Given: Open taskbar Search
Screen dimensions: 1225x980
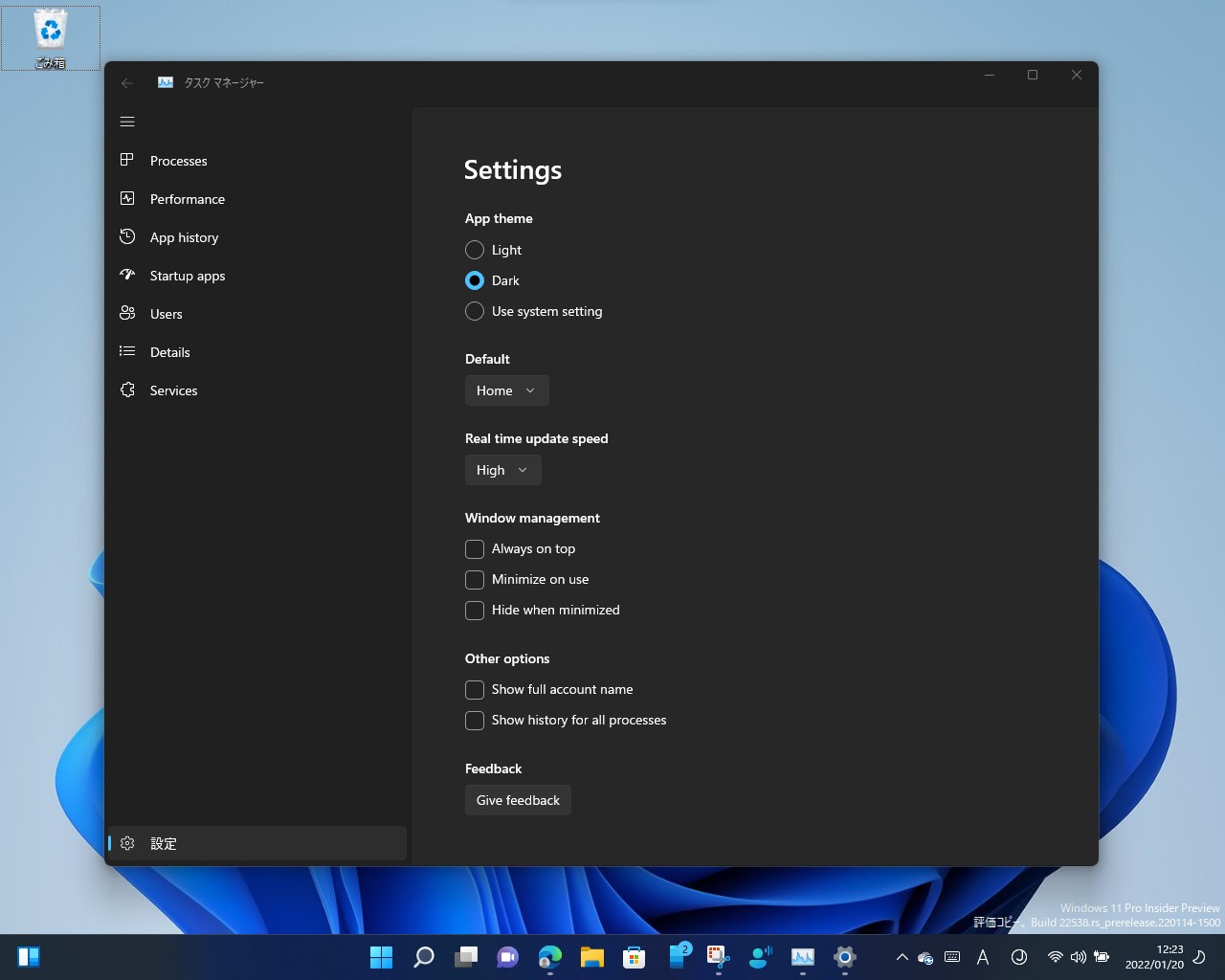Looking at the screenshot, I should click(423, 957).
